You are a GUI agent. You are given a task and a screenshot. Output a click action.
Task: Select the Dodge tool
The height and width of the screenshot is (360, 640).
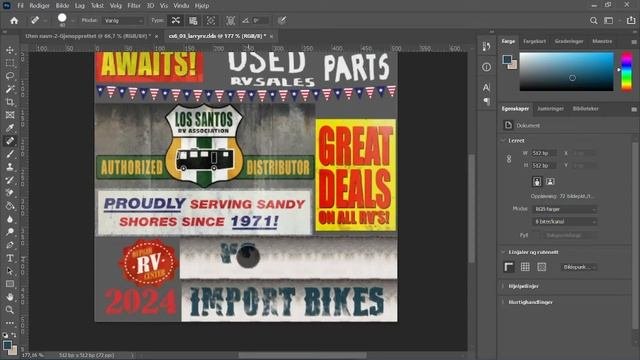tap(10, 232)
